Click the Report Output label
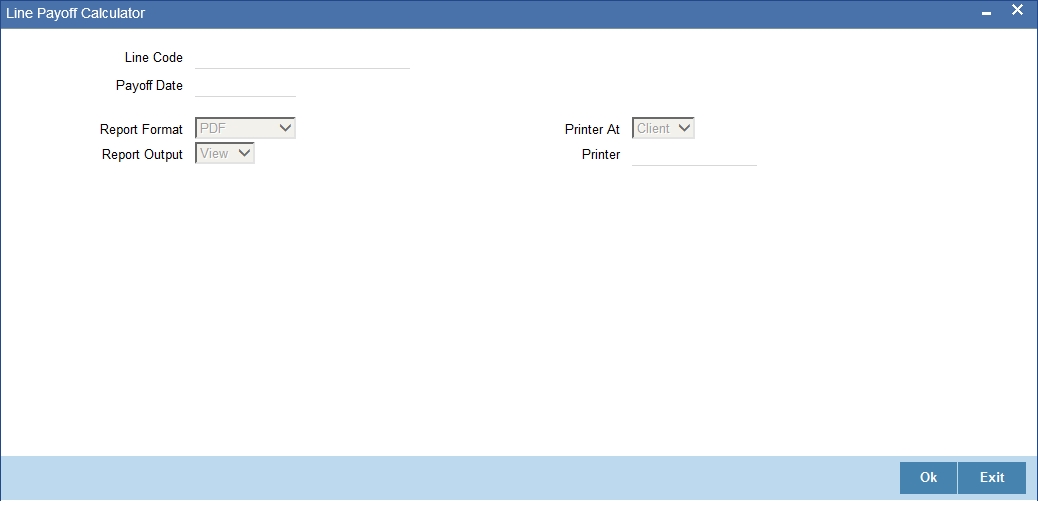 click(142, 154)
